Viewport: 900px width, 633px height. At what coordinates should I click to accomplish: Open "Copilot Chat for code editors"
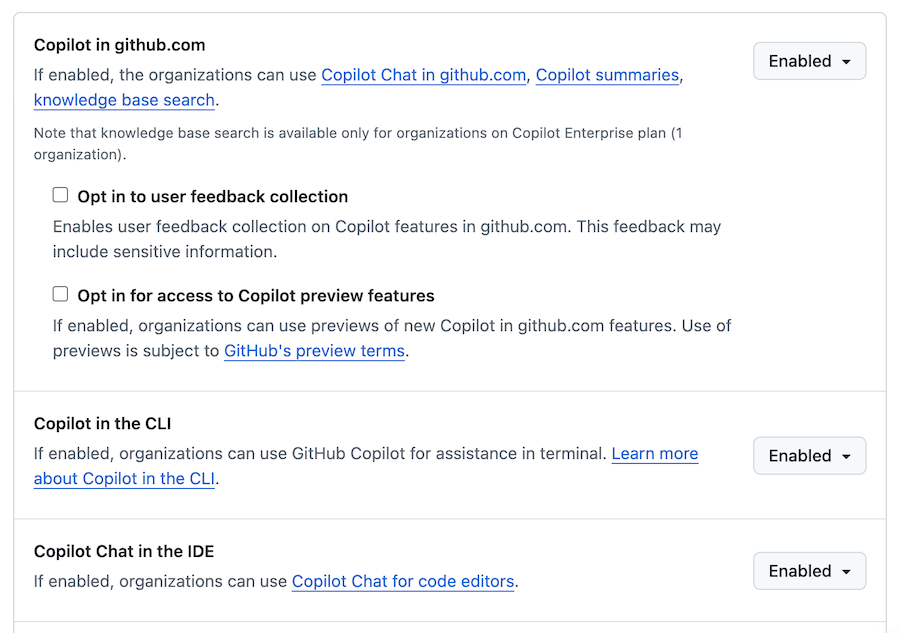click(x=402, y=581)
